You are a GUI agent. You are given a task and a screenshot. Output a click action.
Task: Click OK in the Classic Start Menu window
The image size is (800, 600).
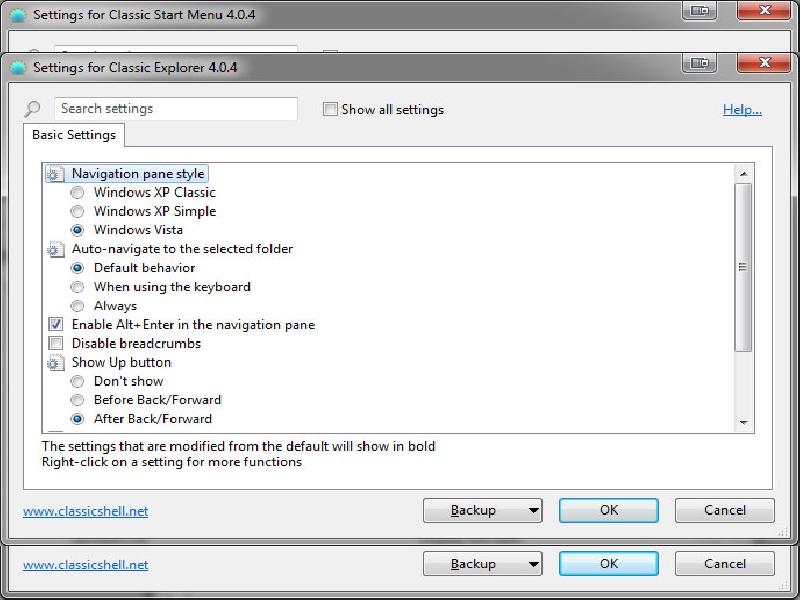[609, 564]
